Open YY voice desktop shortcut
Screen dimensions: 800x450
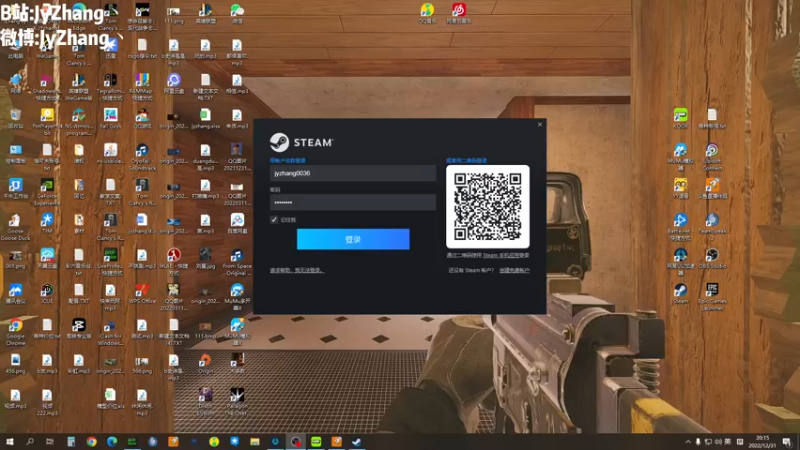(x=680, y=188)
